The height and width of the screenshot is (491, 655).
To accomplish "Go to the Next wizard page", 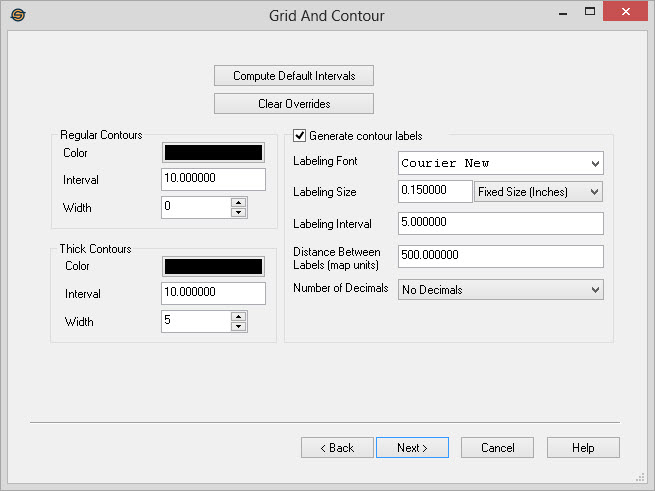I will (x=412, y=448).
